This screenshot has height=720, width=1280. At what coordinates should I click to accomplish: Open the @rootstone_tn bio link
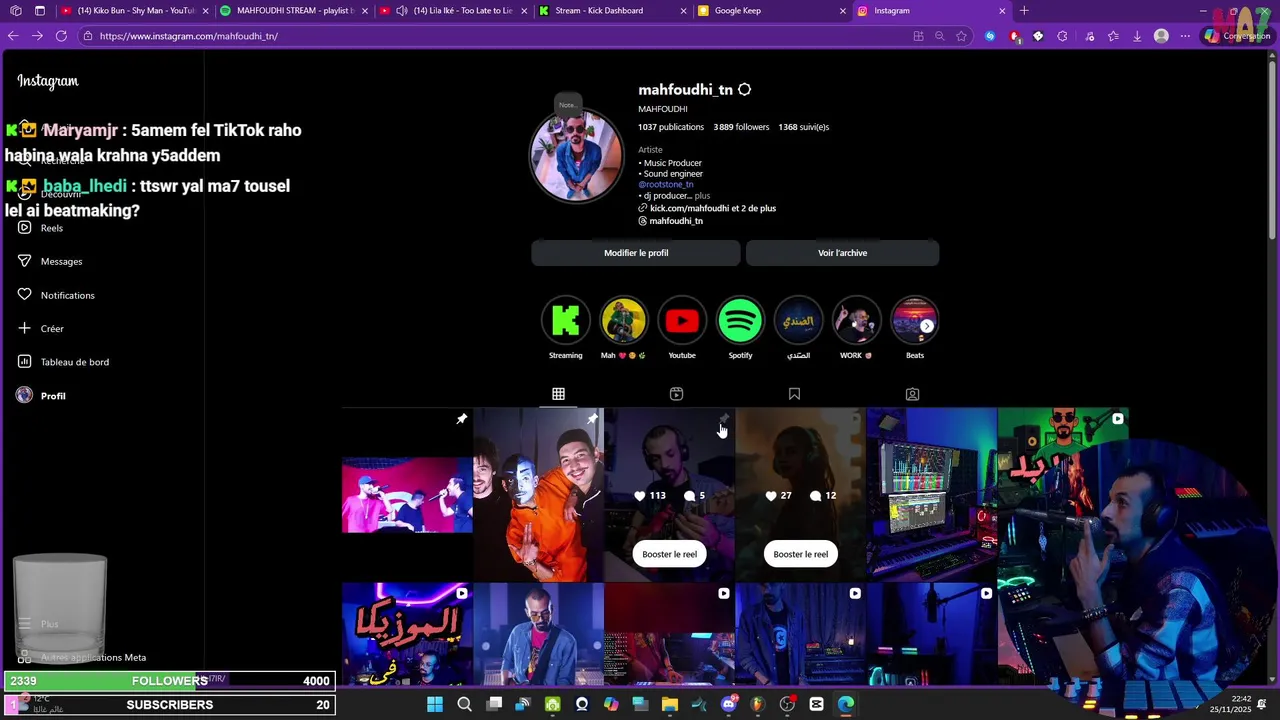(666, 185)
